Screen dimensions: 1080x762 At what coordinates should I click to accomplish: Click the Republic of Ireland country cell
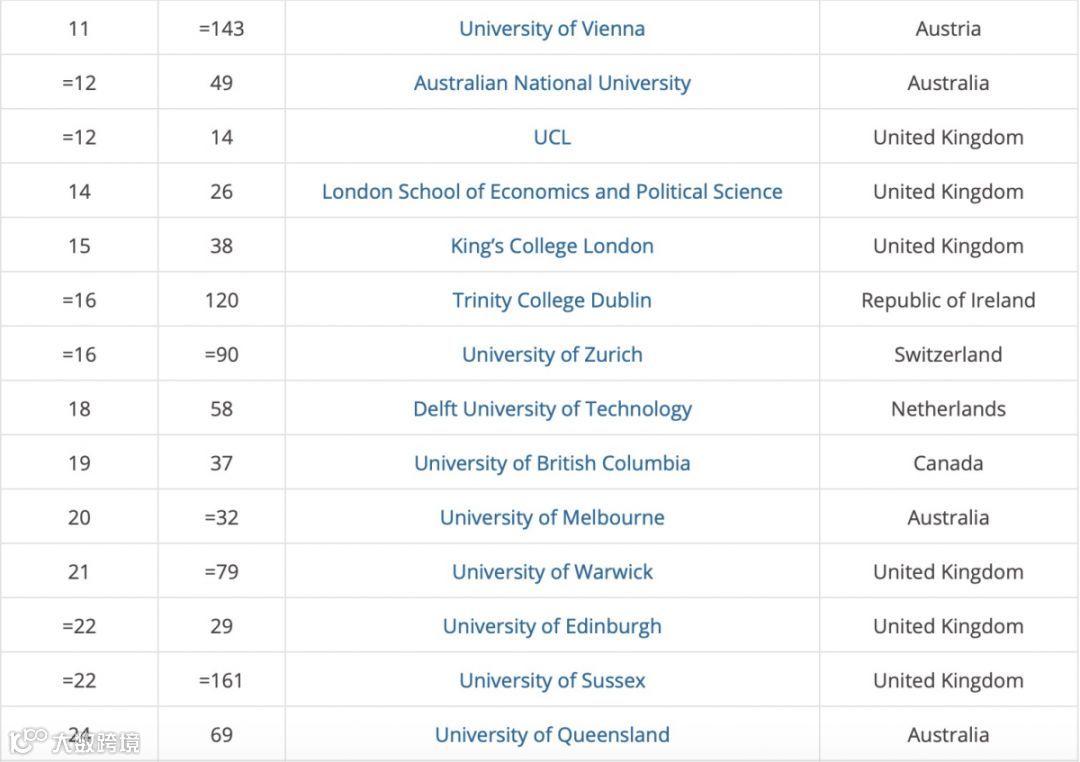(x=948, y=300)
